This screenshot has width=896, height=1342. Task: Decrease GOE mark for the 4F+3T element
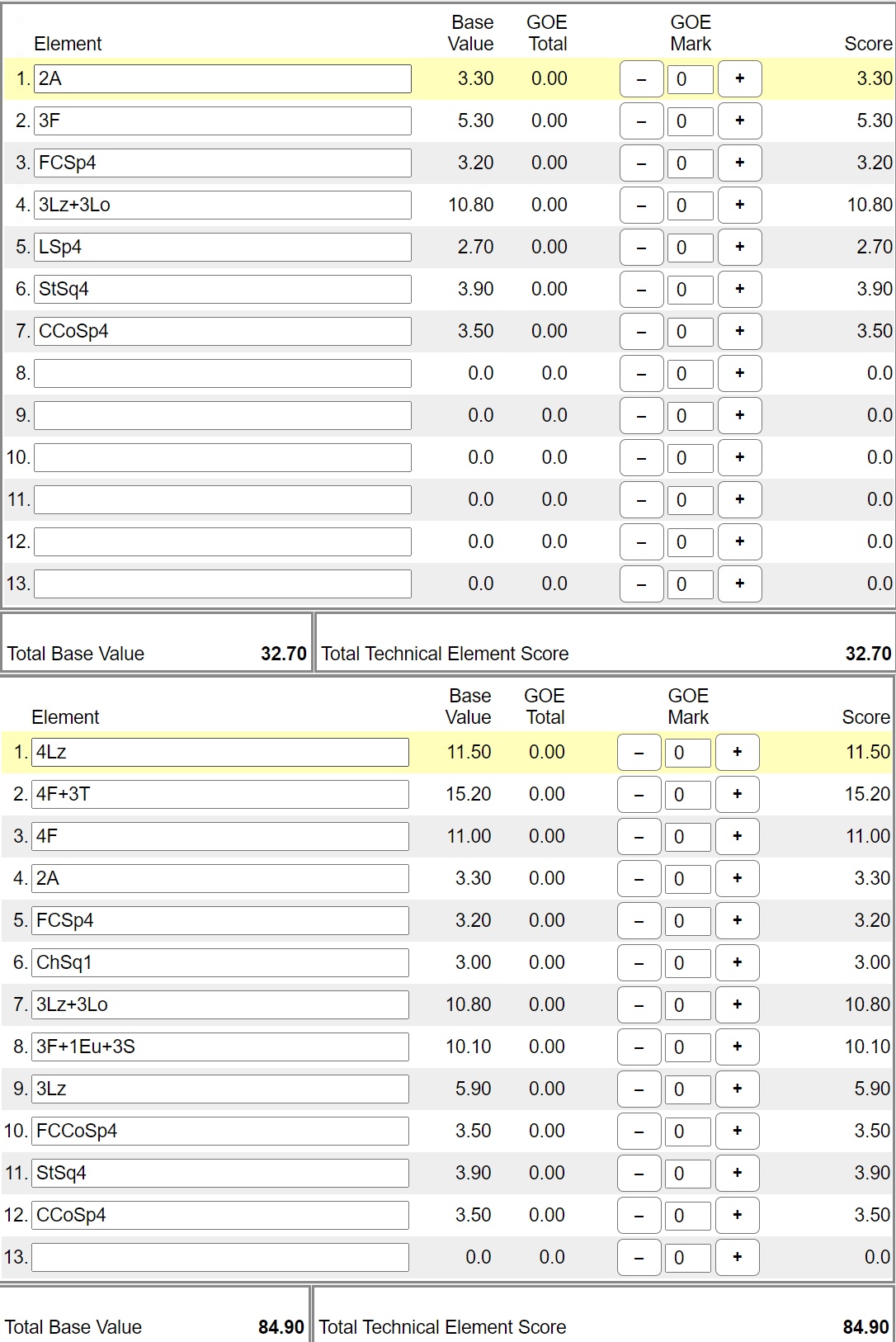[639, 794]
